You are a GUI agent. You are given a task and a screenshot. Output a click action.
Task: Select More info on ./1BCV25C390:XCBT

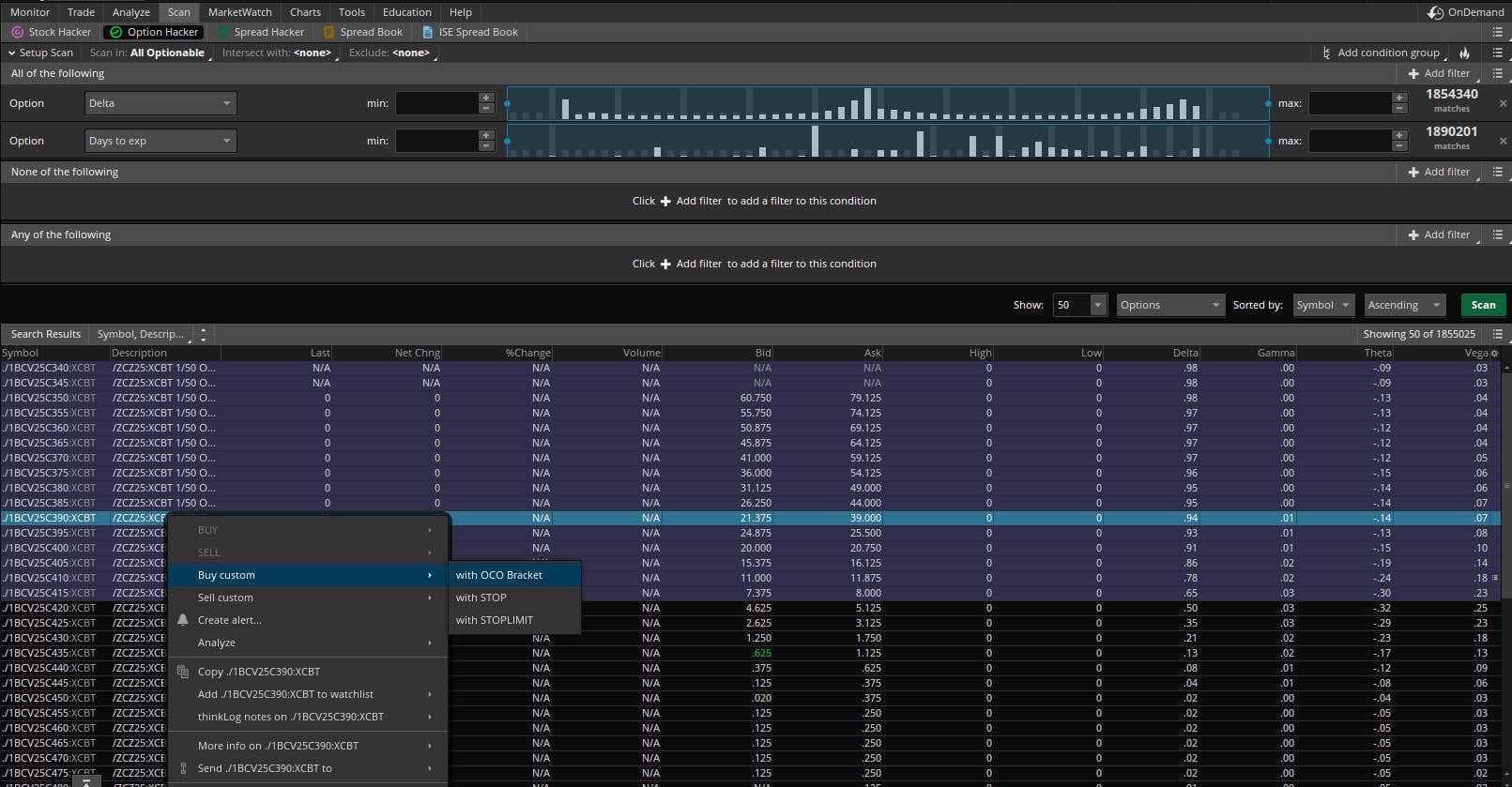pyautogui.click(x=308, y=746)
